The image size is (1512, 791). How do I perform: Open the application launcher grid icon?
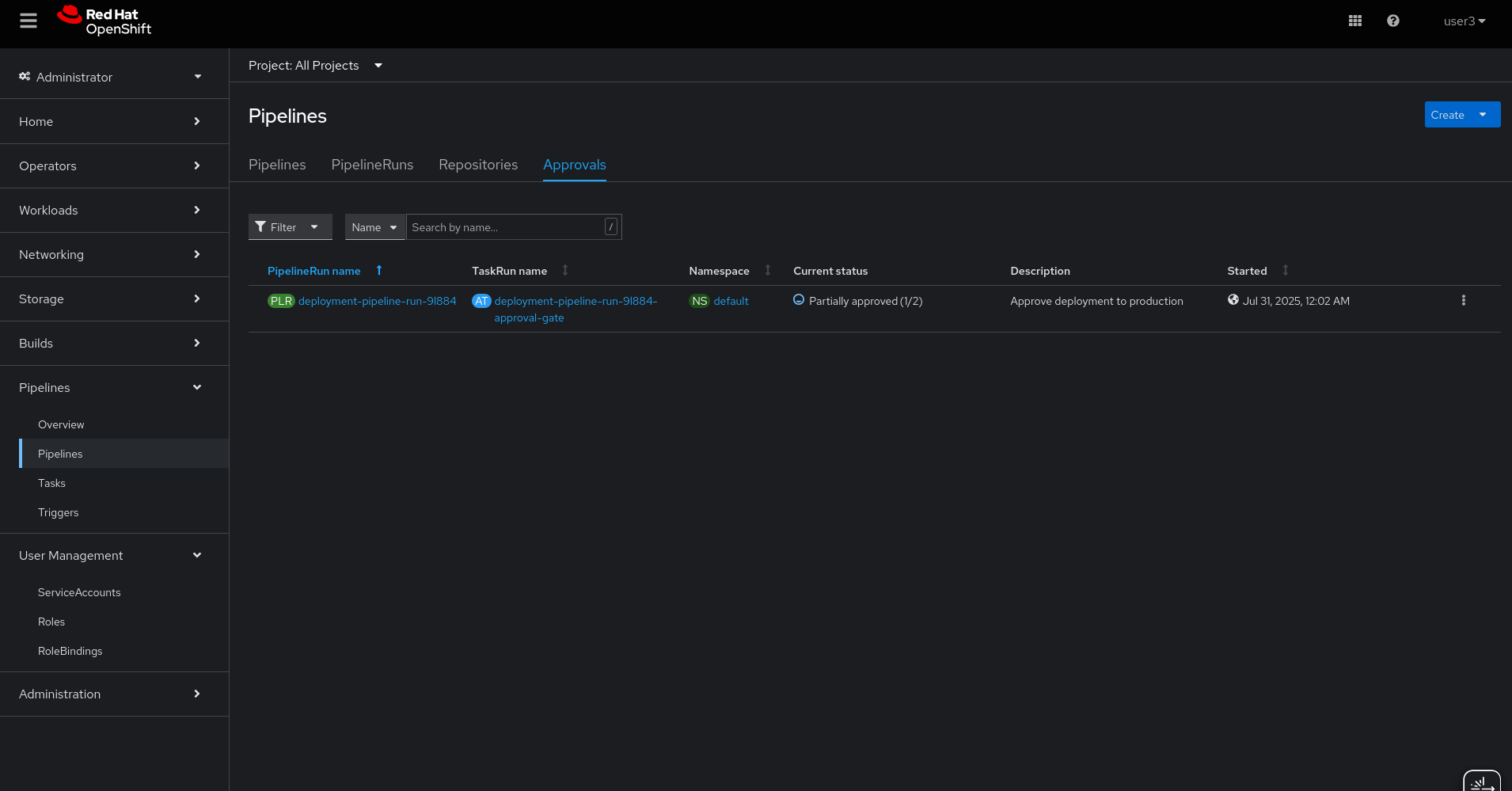tap(1354, 21)
